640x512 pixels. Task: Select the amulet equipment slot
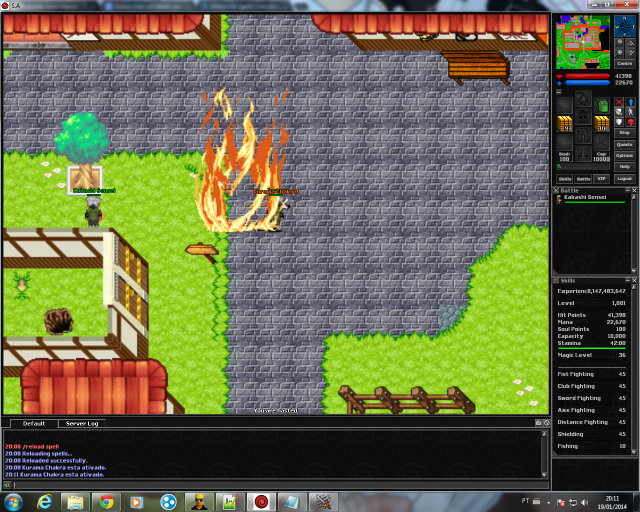tap(583, 98)
